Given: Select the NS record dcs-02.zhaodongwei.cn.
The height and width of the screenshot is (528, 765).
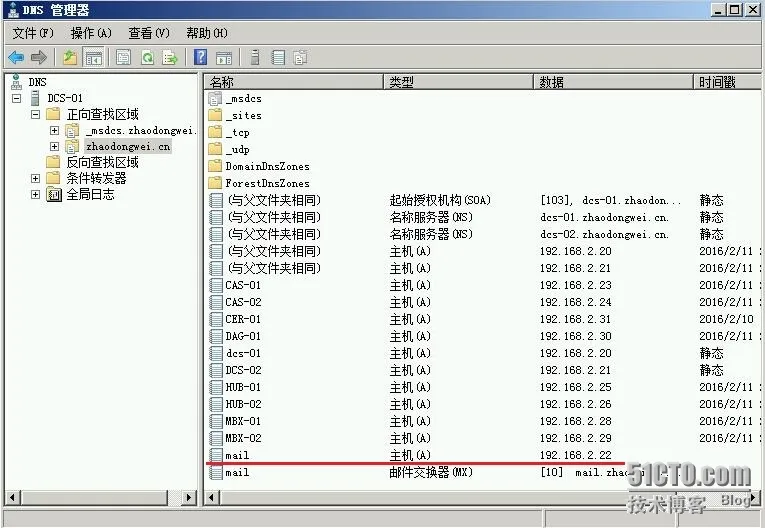Looking at the screenshot, I should coord(484,234).
